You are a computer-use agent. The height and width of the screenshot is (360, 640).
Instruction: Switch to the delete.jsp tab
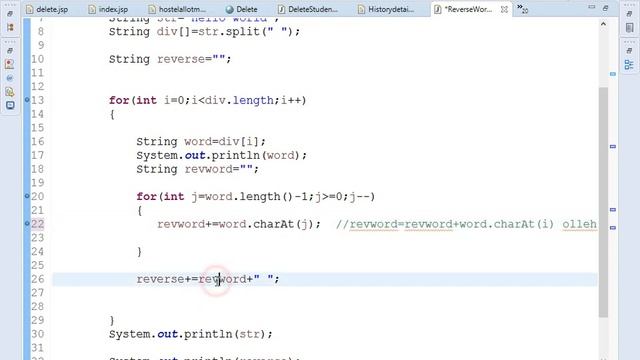click(x=47, y=9)
